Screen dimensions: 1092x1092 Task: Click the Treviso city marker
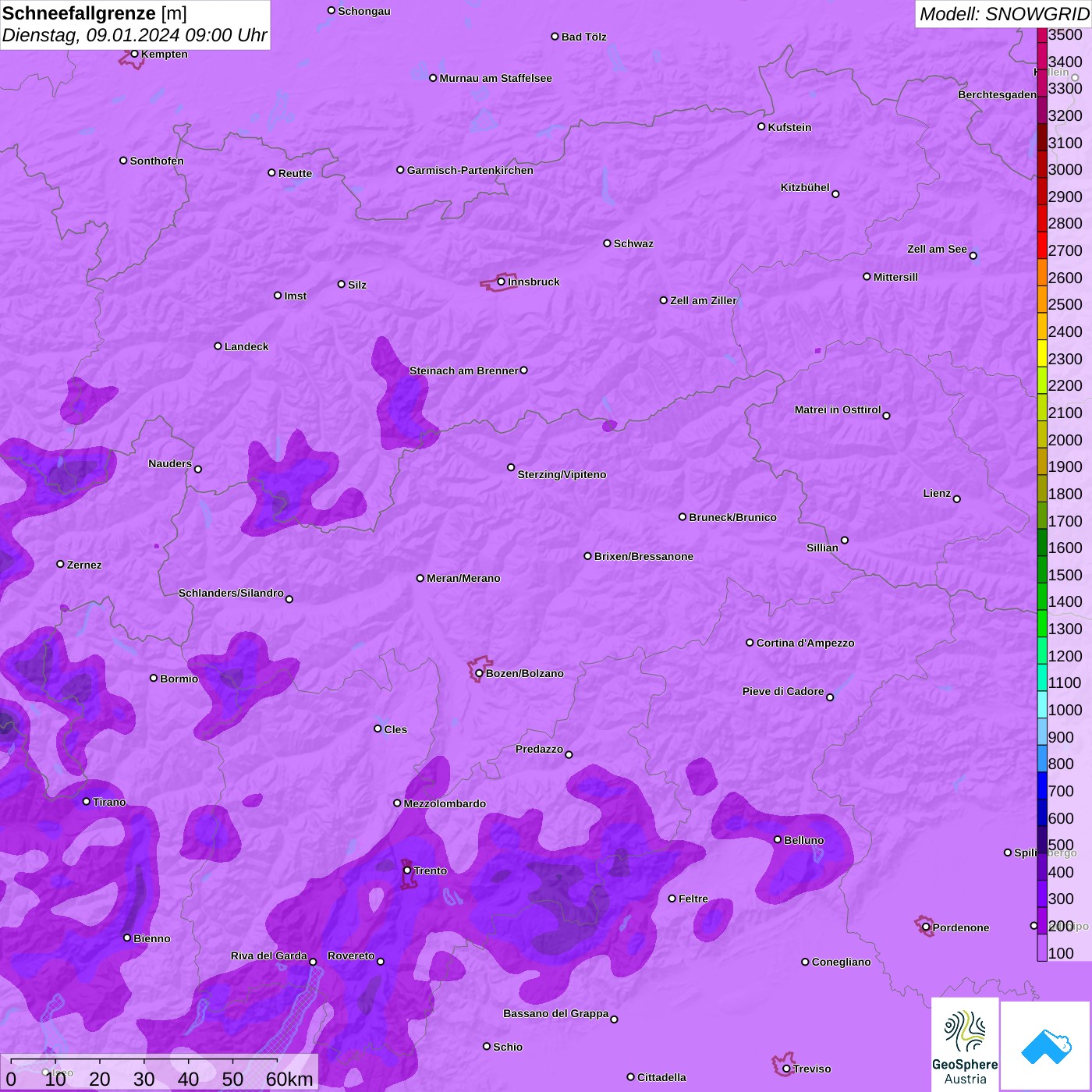point(786,1069)
